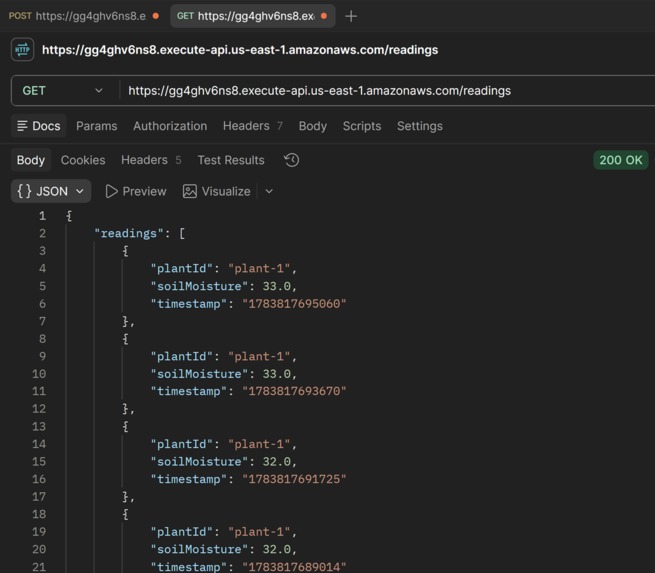Click timestamp value "1783817693670"
This screenshot has width=655, height=573.
[294, 391]
